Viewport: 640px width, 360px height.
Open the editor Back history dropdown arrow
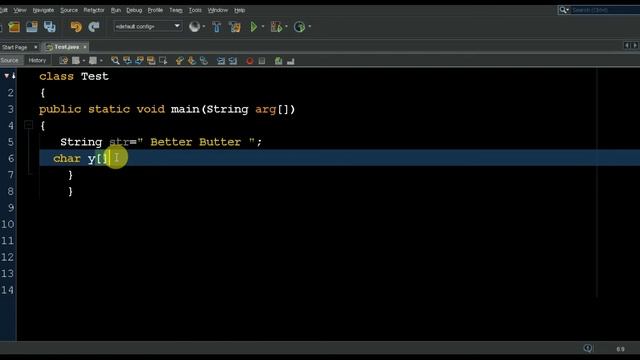[x=84, y=61]
